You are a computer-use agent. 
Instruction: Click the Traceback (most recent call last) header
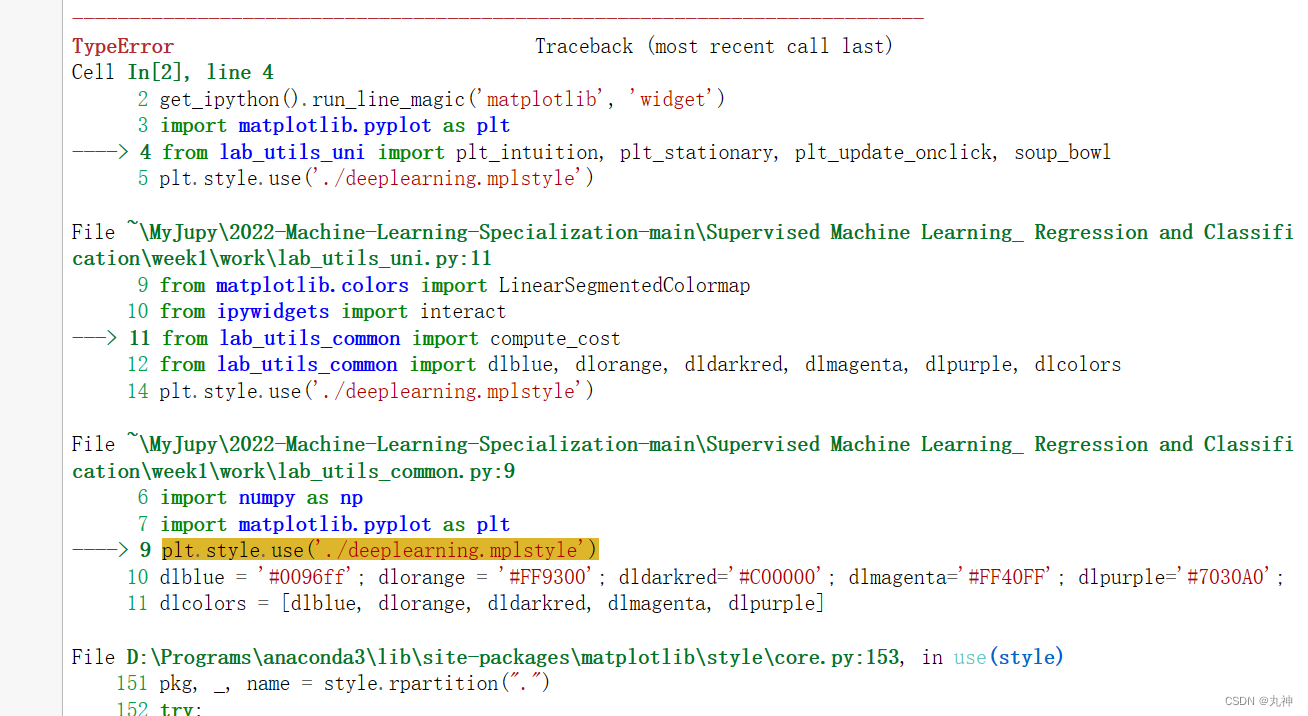pos(713,46)
